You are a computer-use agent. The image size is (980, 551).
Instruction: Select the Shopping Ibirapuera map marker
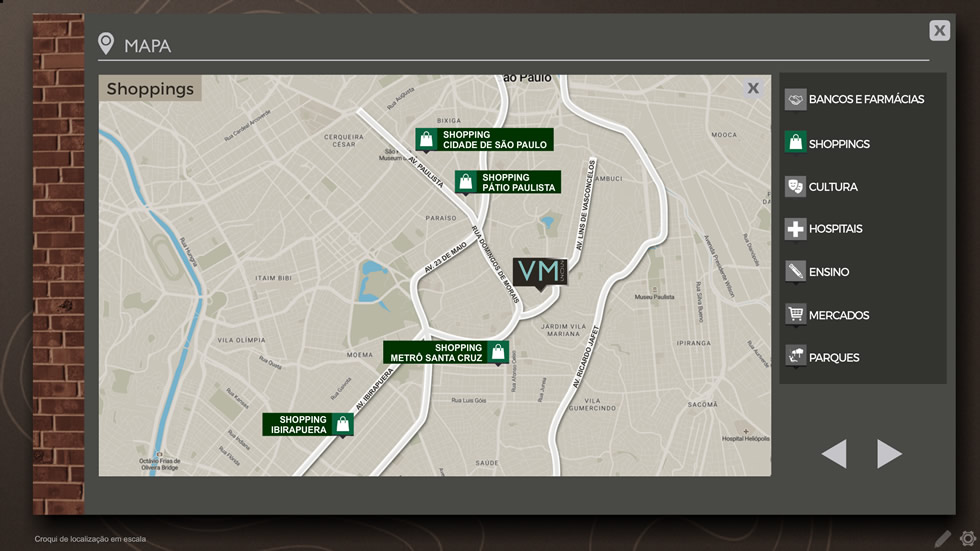pos(308,424)
